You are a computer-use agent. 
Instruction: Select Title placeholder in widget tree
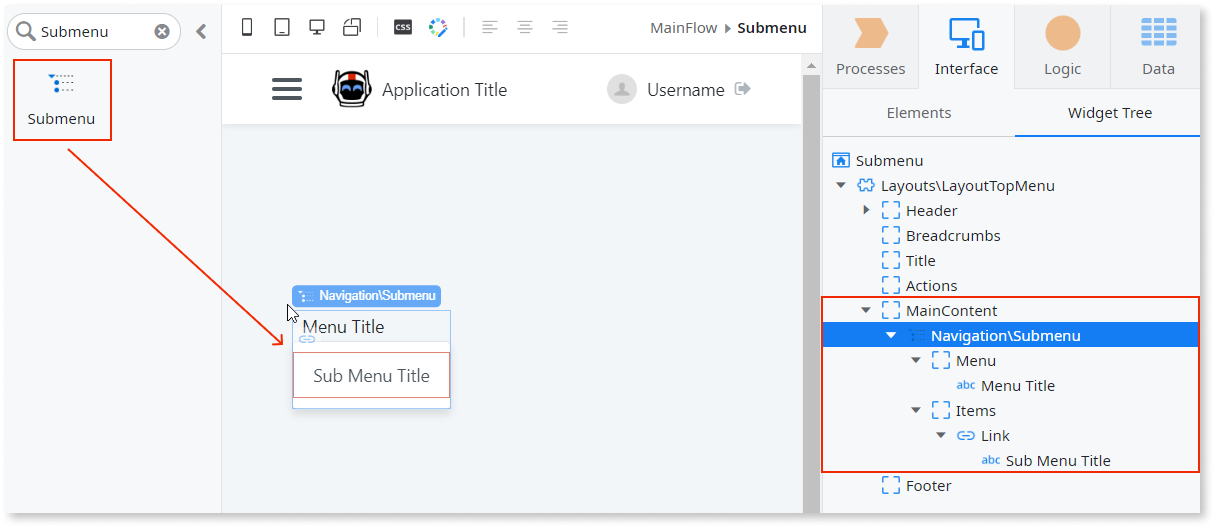coord(921,261)
